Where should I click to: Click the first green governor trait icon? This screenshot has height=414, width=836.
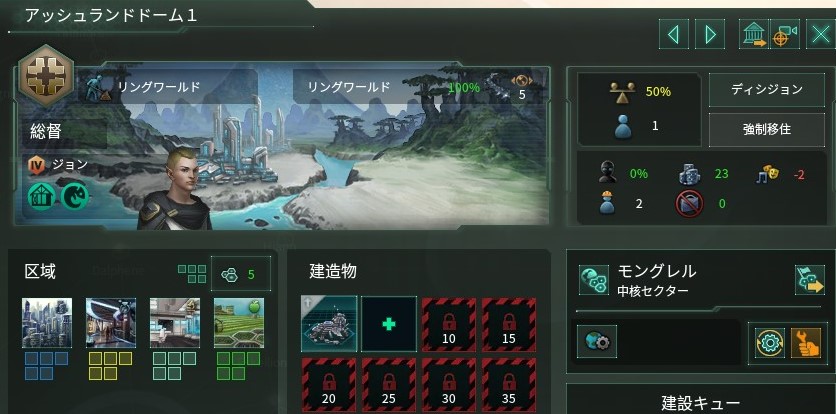[x=41, y=196]
